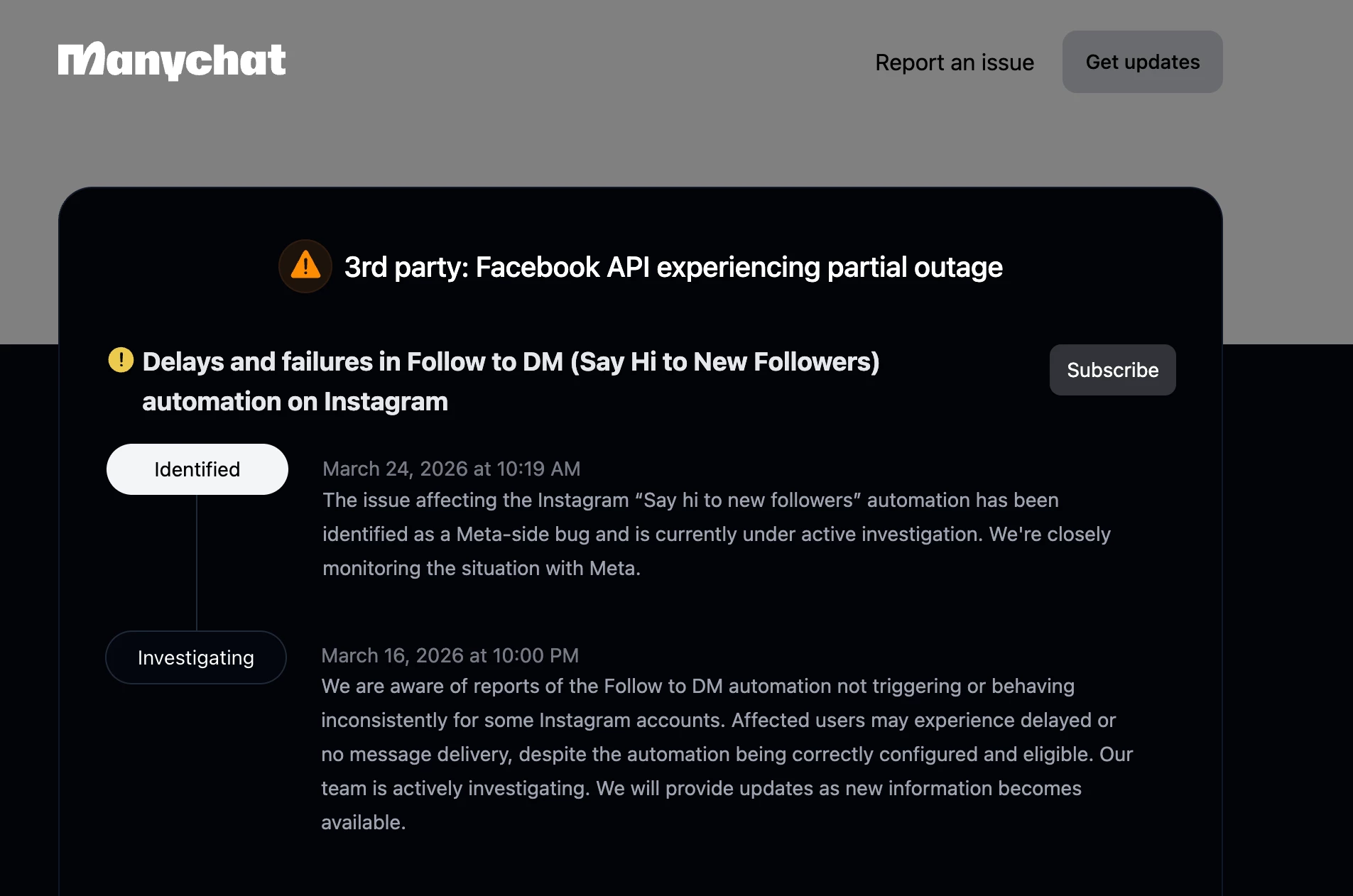Click the March 16, 2026 timestamp
The width and height of the screenshot is (1353, 896).
click(x=450, y=655)
